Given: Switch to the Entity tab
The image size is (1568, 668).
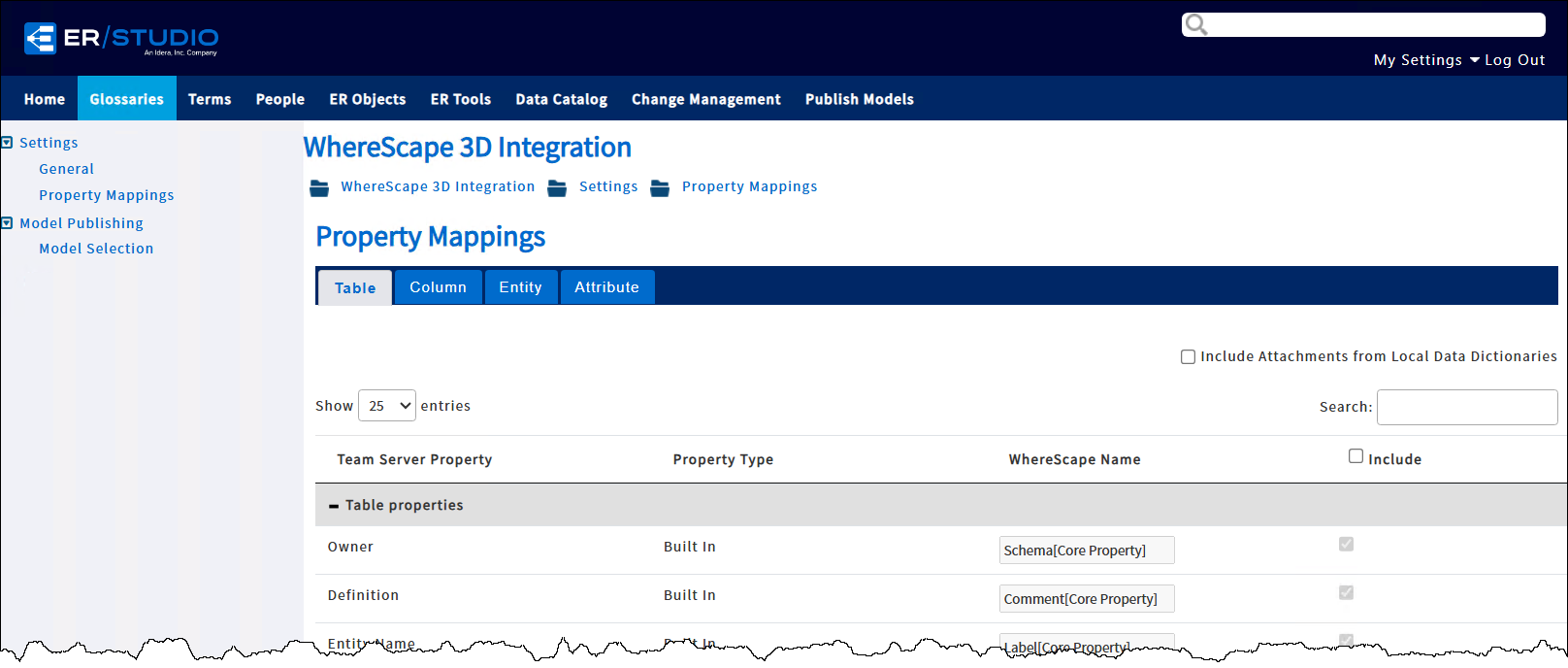Looking at the screenshot, I should [x=521, y=287].
